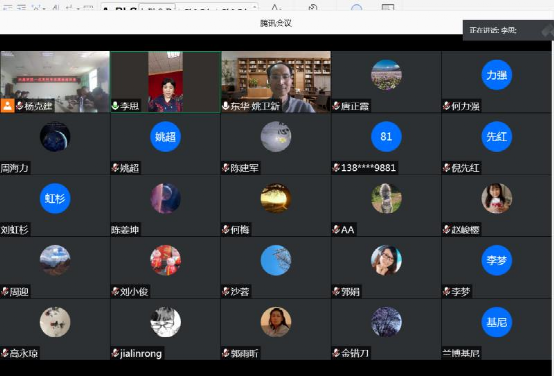Click the muted mic icon next to 何力强
Viewport: 554px width, 376px height.
click(447, 106)
